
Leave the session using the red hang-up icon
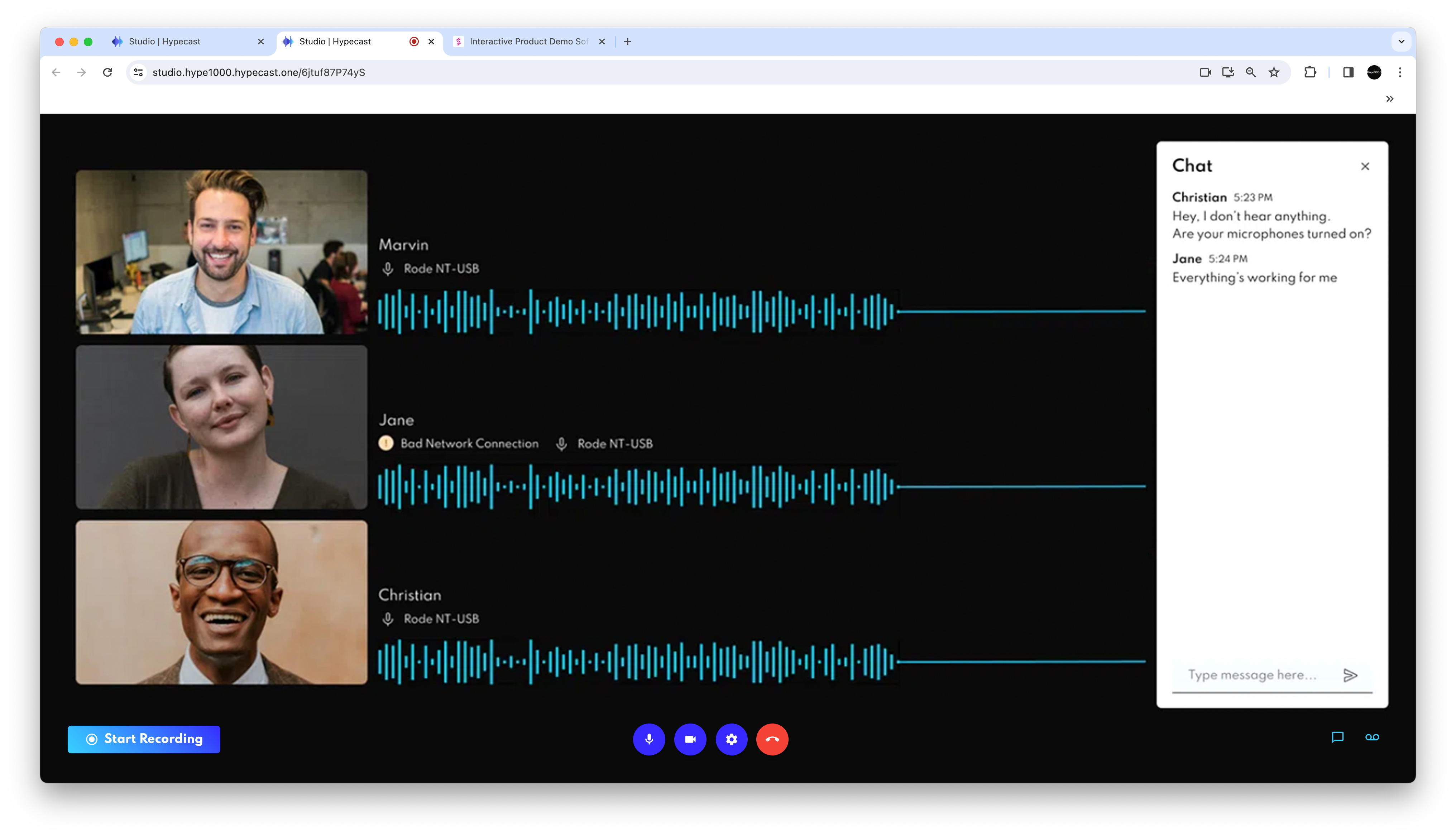pos(772,740)
